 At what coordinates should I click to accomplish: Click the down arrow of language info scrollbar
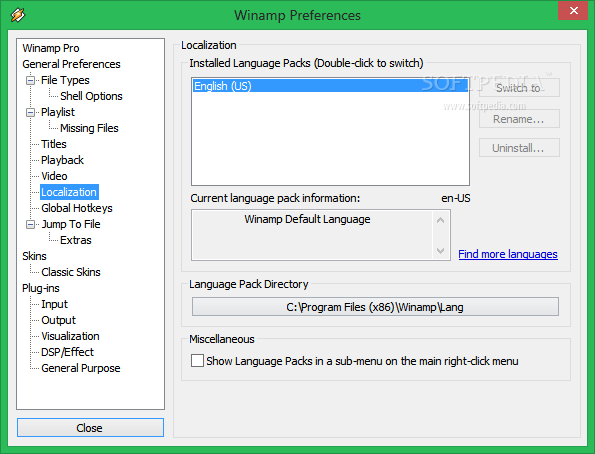coord(441,251)
